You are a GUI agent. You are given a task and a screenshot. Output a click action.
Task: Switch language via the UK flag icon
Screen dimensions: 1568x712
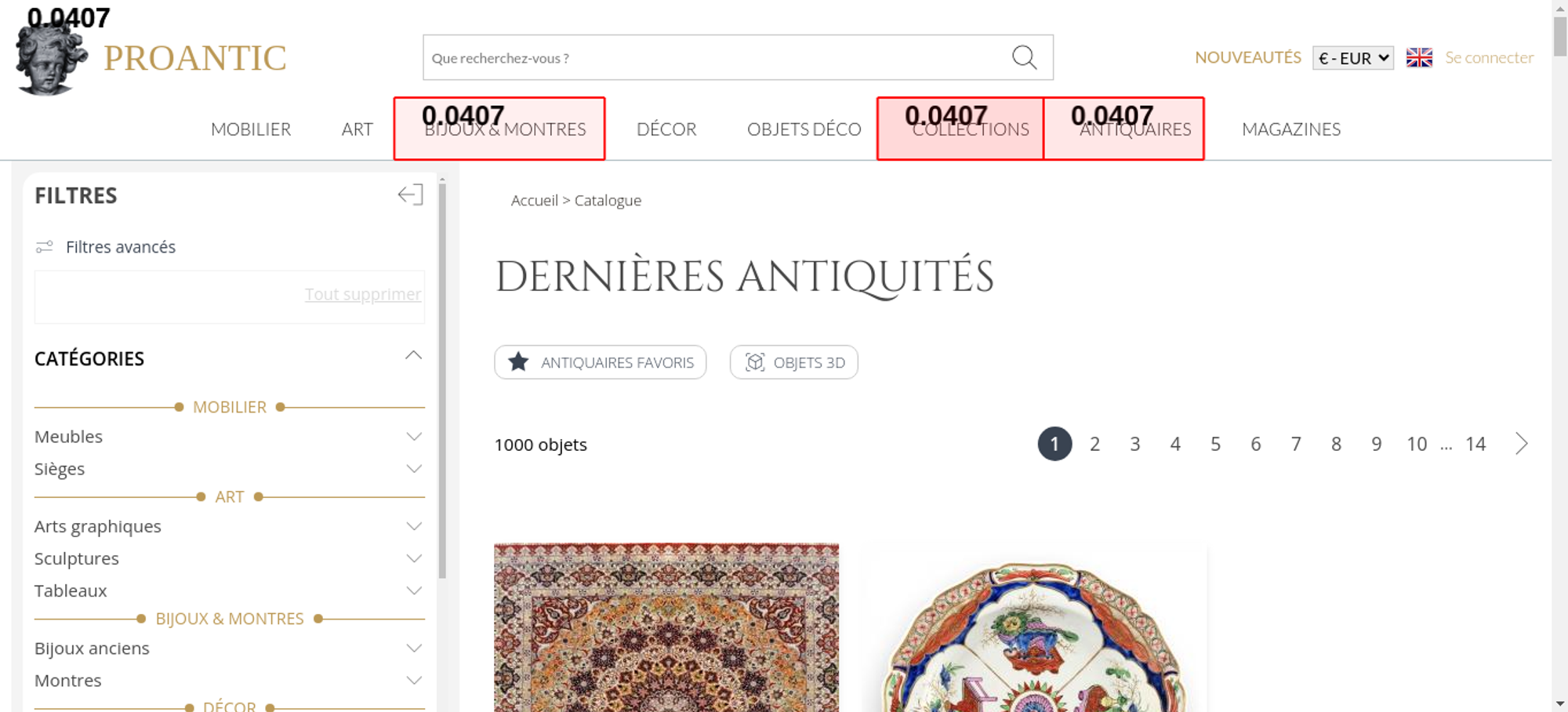1418,58
